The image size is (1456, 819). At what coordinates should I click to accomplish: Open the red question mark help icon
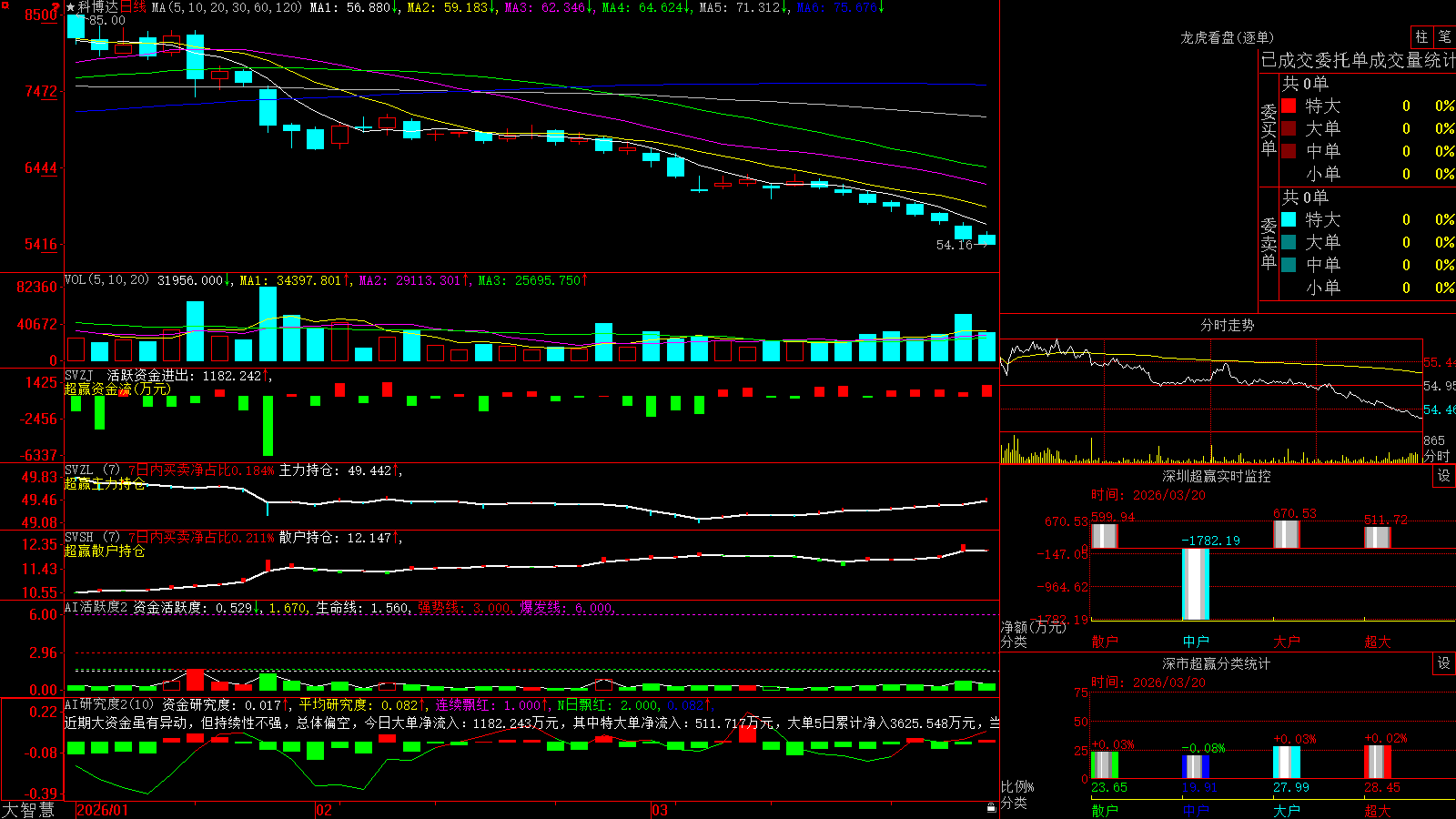(x=56, y=7)
